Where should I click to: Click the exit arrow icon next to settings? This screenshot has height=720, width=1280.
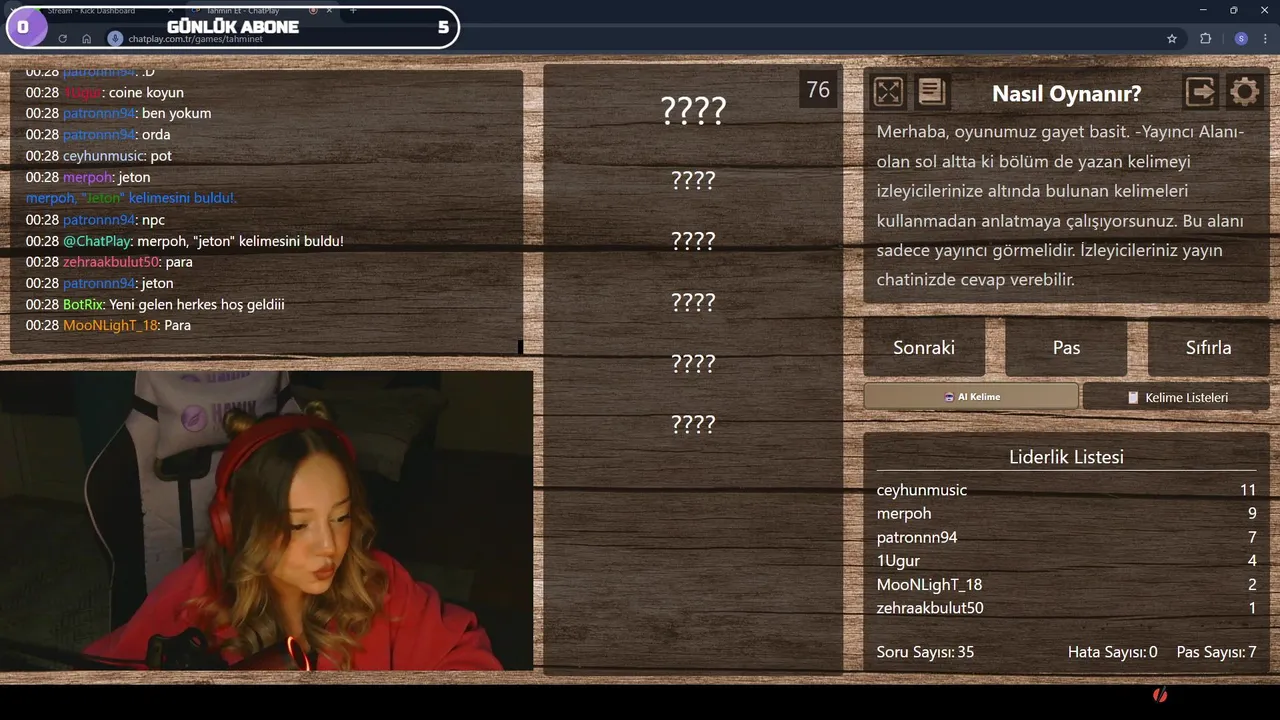(x=1200, y=92)
